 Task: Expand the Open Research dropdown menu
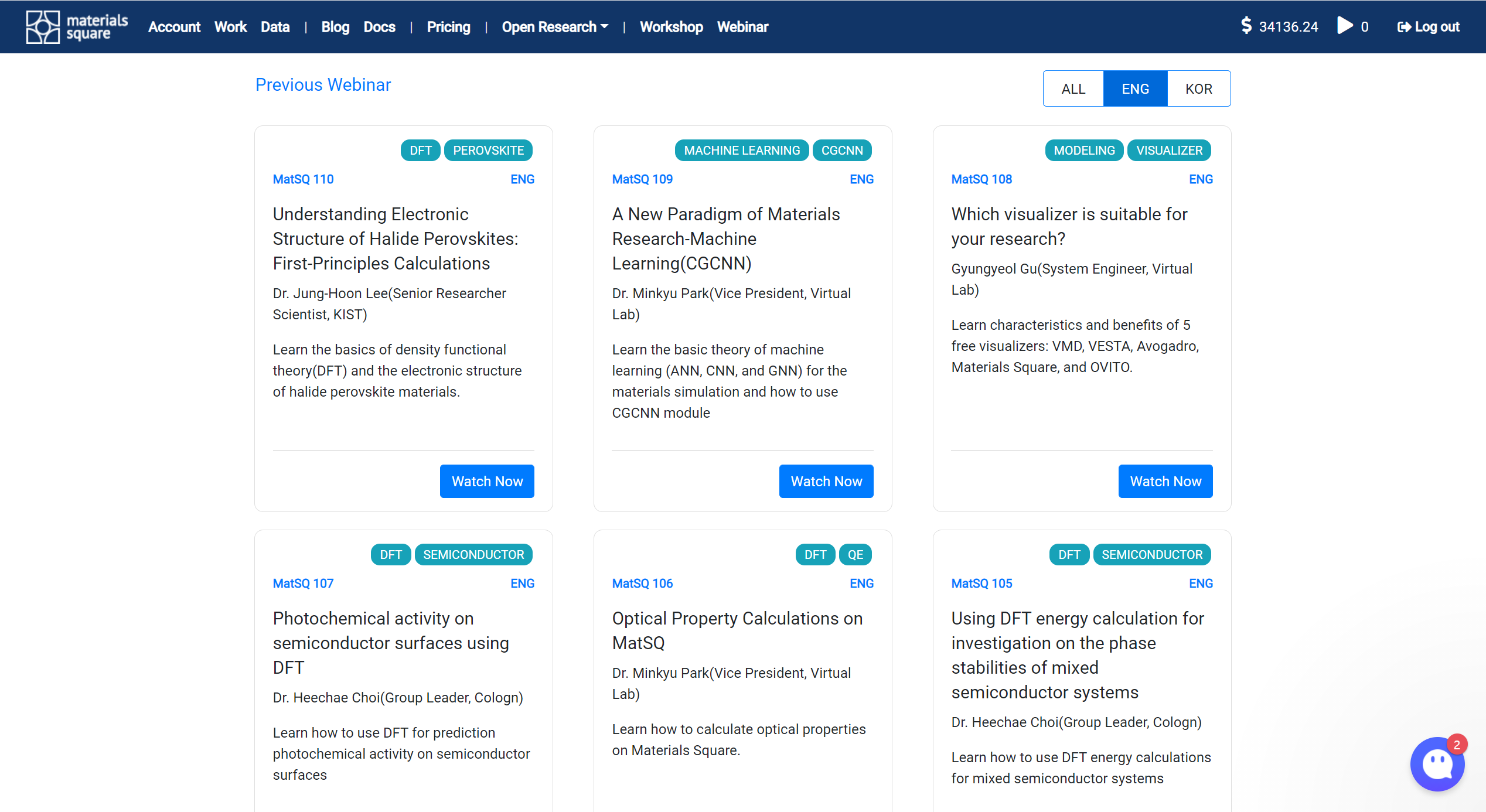pyautogui.click(x=554, y=27)
